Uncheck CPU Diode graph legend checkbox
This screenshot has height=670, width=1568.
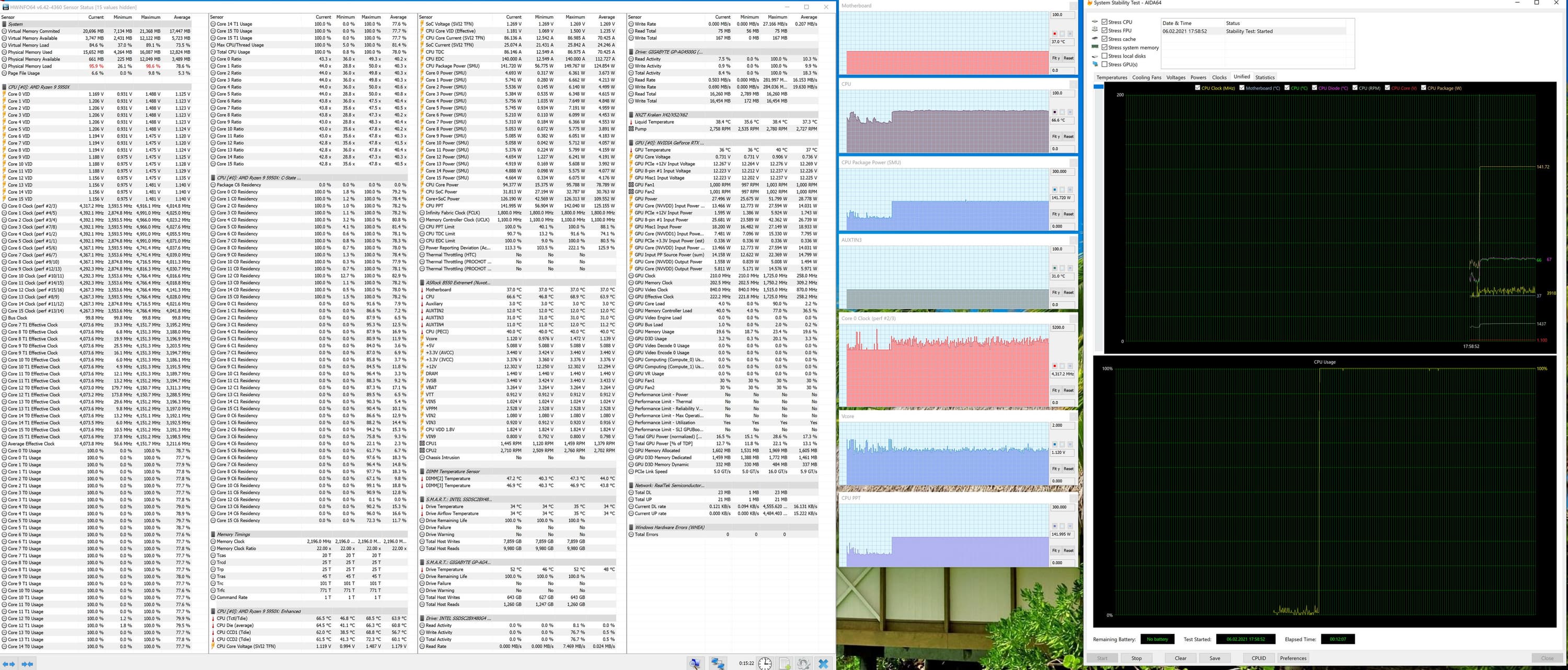(1315, 88)
